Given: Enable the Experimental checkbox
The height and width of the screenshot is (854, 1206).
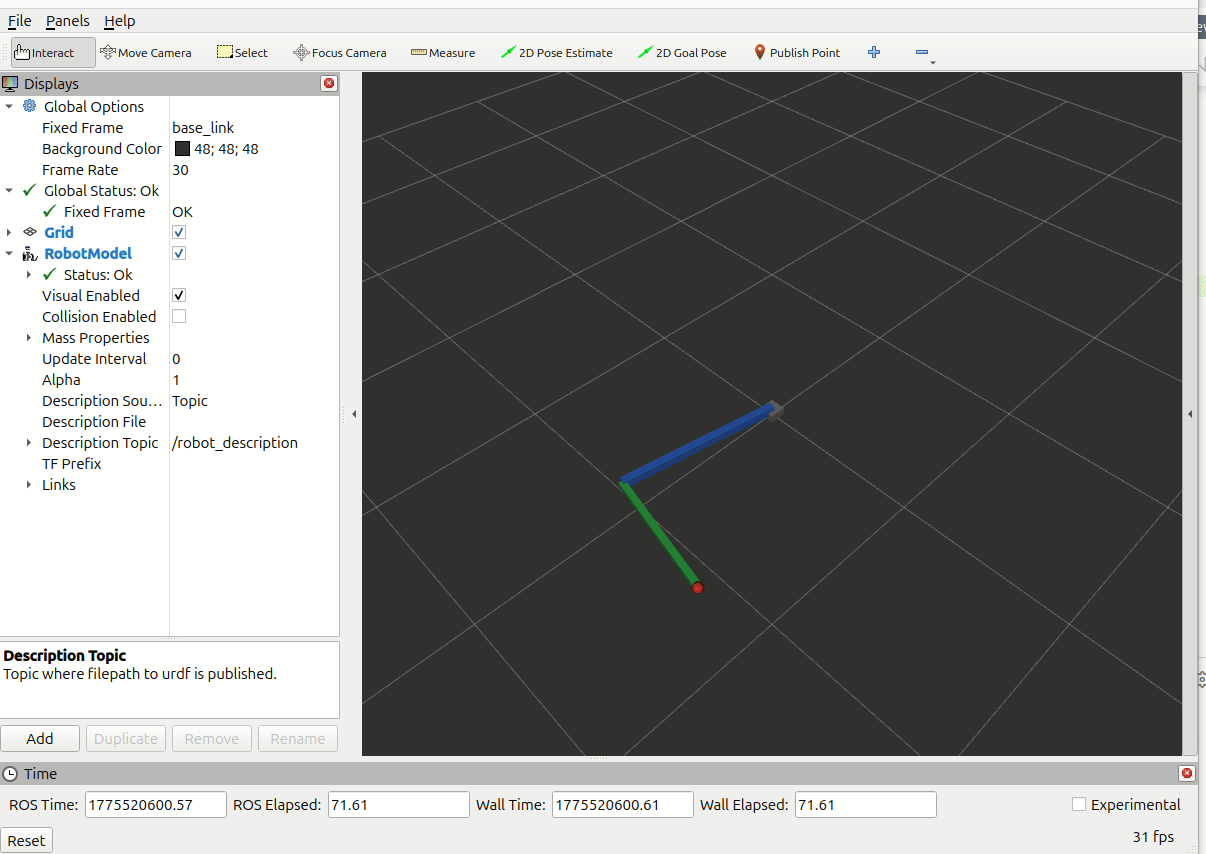Looking at the screenshot, I should click(x=1079, y=804).
